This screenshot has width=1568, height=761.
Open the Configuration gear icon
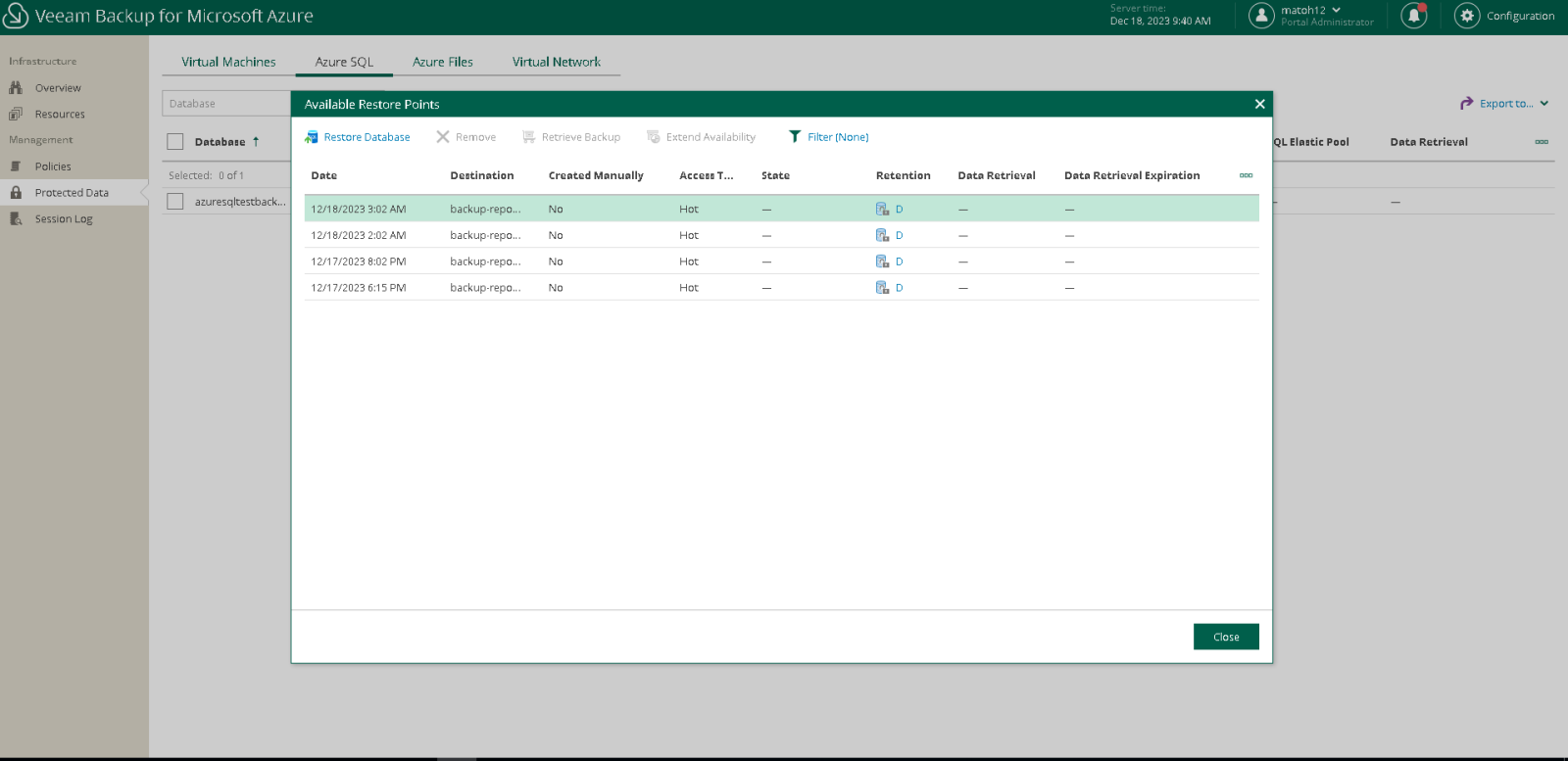coord(1467,16)
